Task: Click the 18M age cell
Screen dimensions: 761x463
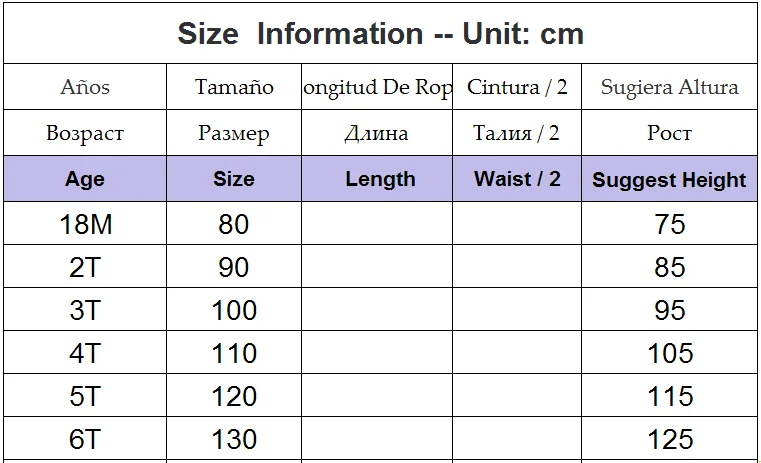Action: [85, 223]
